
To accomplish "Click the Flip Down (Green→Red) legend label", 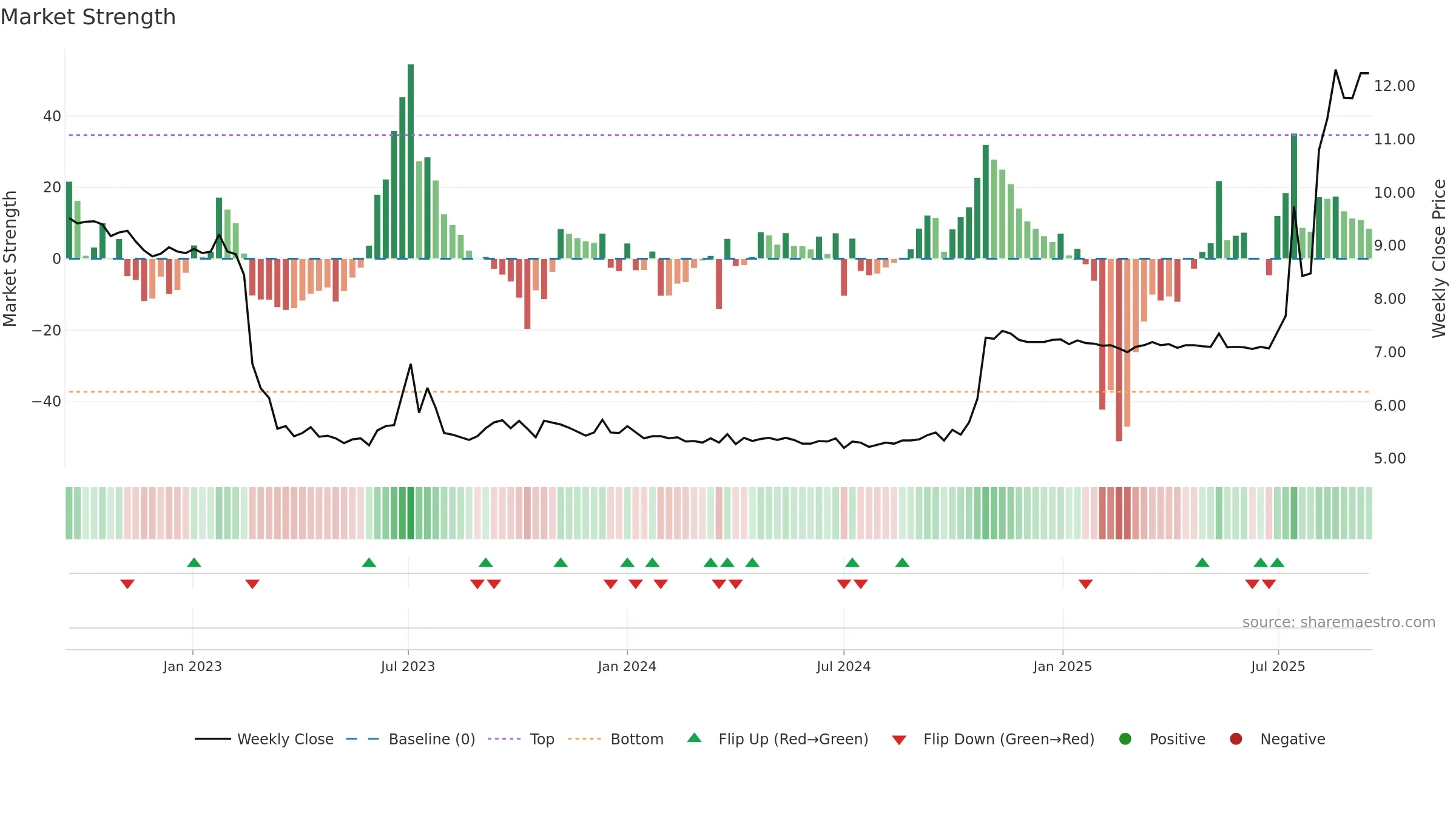I will 1009,739.
